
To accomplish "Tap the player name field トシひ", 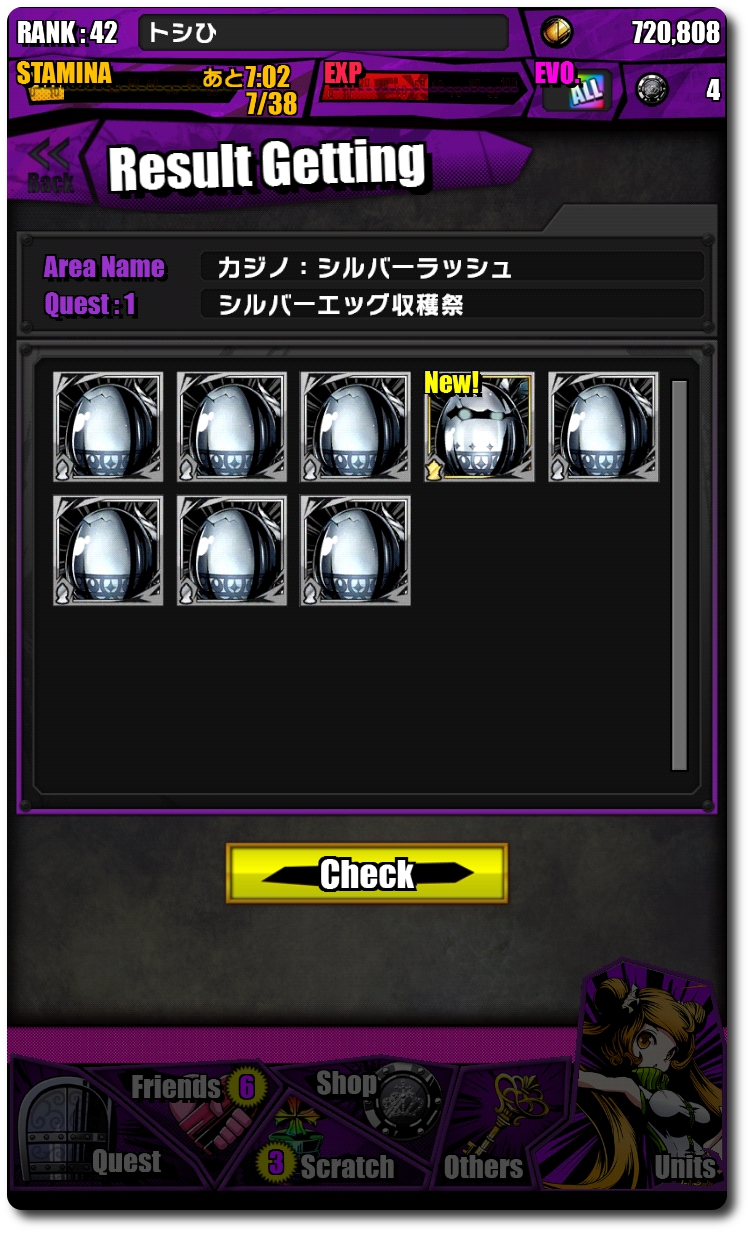I will coord(323,32).
